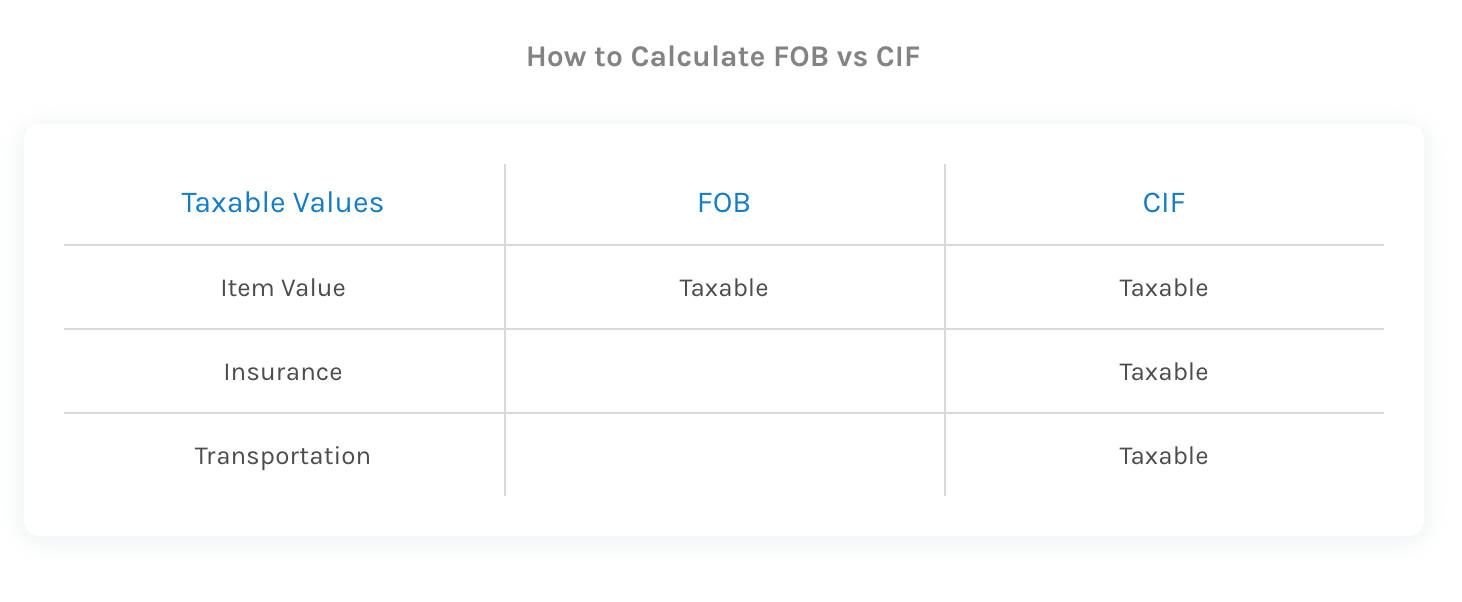Click the word "CIF" in the page title
The image size is (1462, 602).
tap(898, 57)
